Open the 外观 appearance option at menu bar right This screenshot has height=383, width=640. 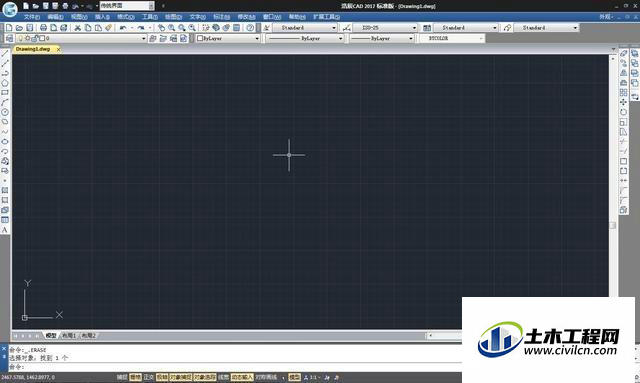coord(606,17)
